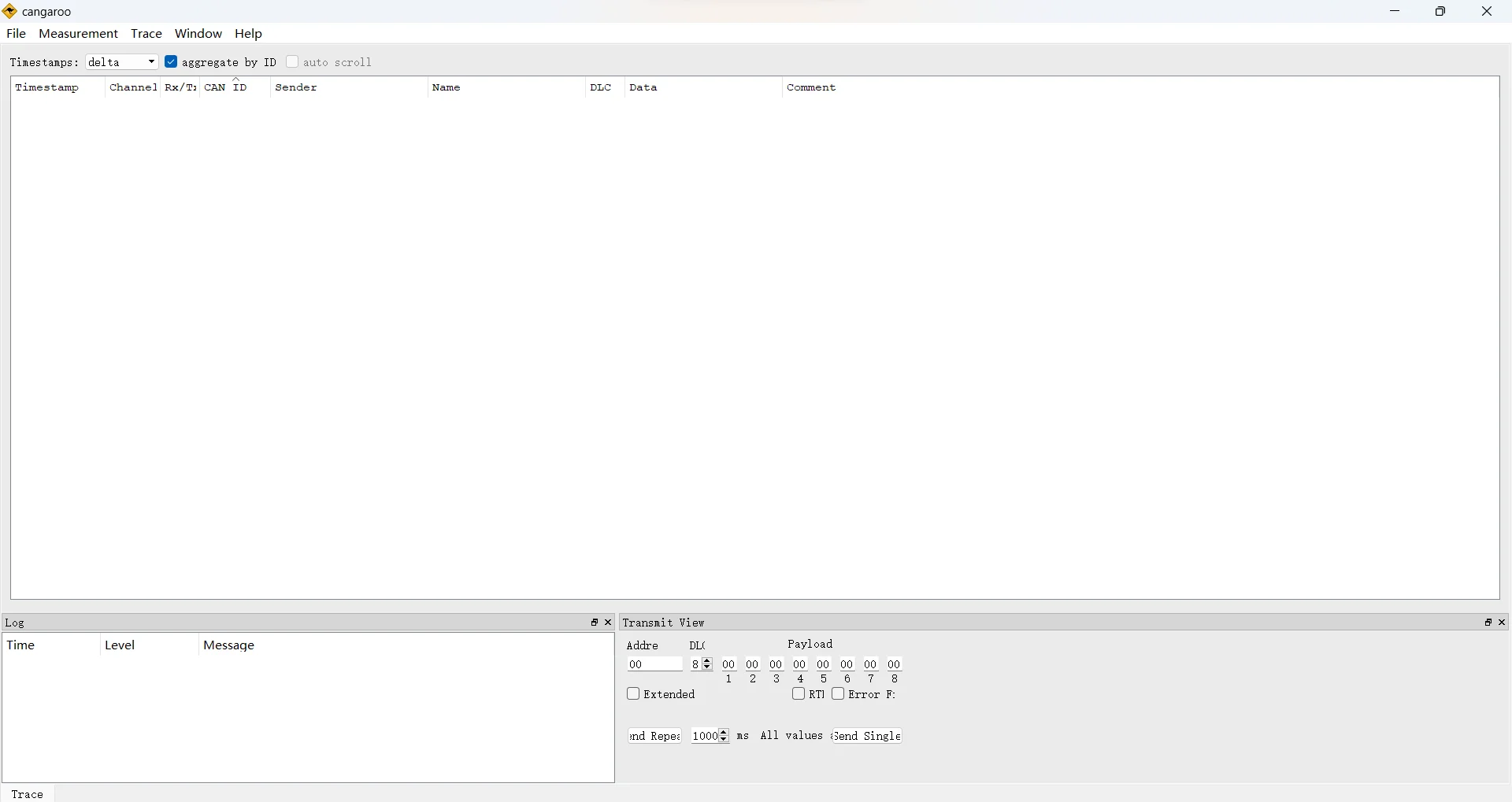Click payload byte 4 field

[x=800, y=664]
